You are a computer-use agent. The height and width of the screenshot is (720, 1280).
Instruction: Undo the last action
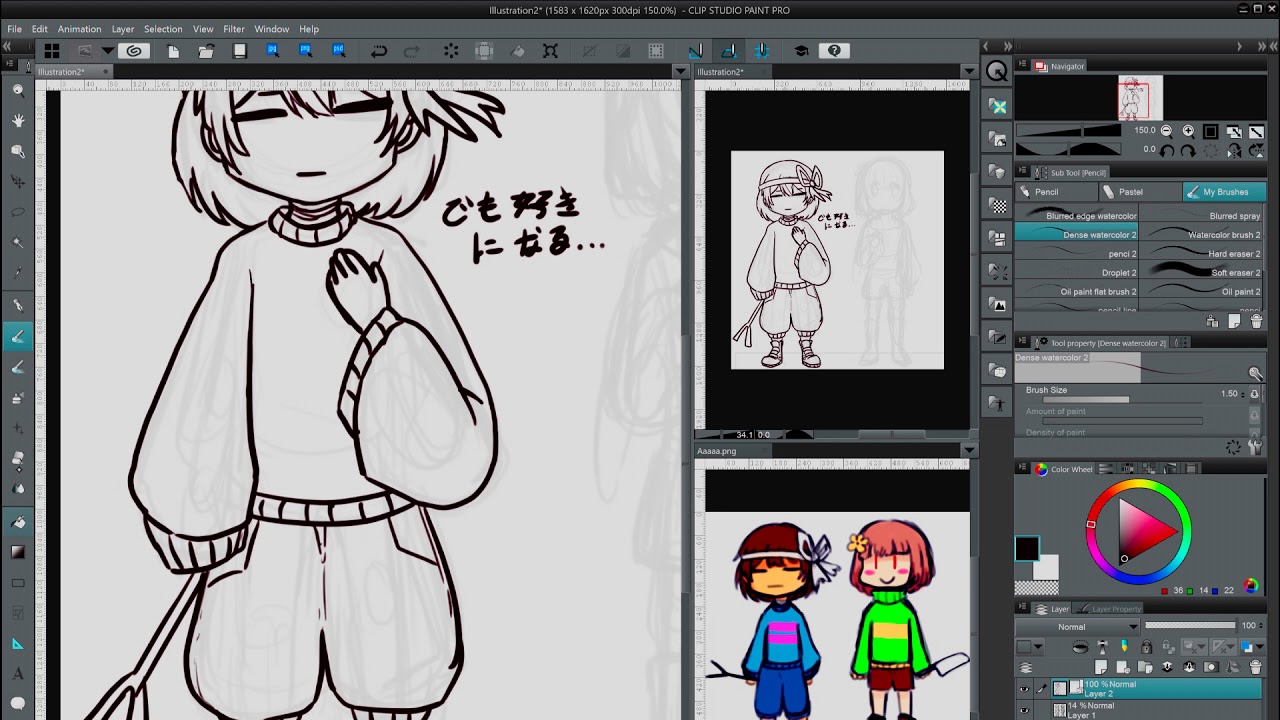coord(378,51)
